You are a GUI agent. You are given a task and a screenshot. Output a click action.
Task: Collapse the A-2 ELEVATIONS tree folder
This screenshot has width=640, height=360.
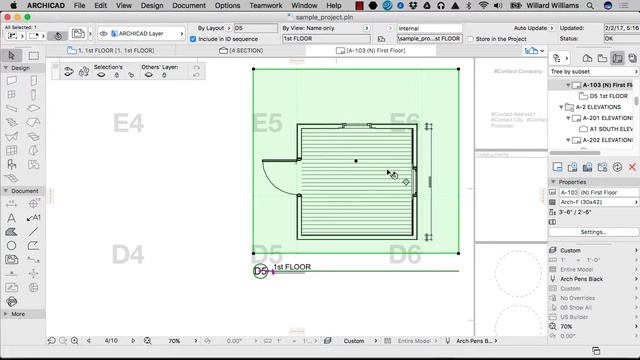(561, 107)
